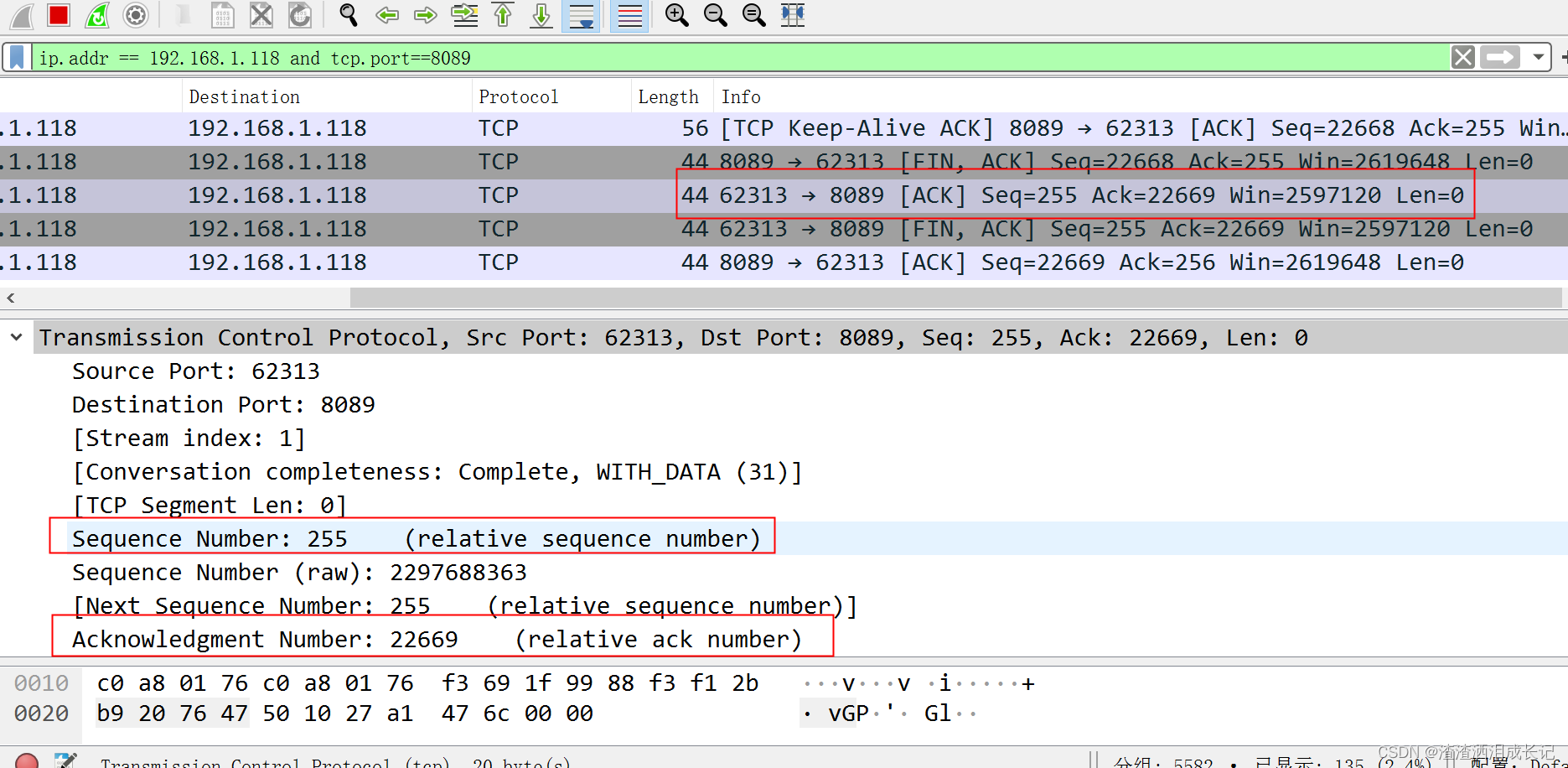Viewport: 1568px width, 768px height.
Task: Select the 62313 → 8089 ACK Seq=255 packet
Action: [x=784, y=195]
